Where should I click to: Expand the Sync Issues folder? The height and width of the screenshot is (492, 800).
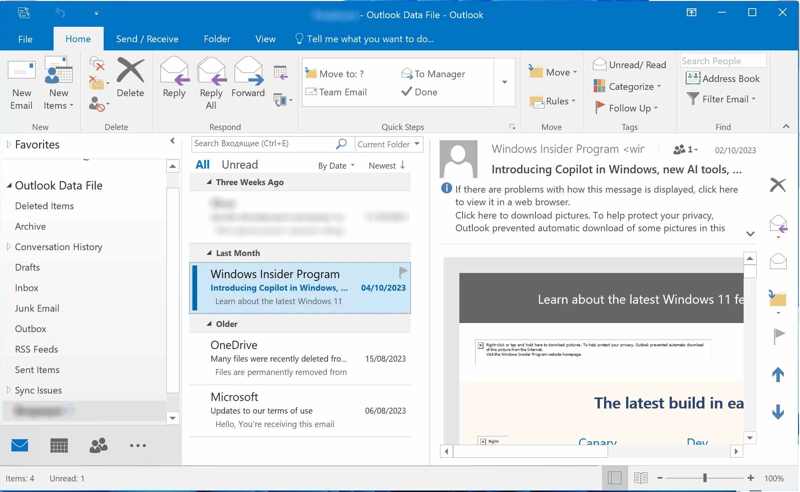tap(8, 390)
